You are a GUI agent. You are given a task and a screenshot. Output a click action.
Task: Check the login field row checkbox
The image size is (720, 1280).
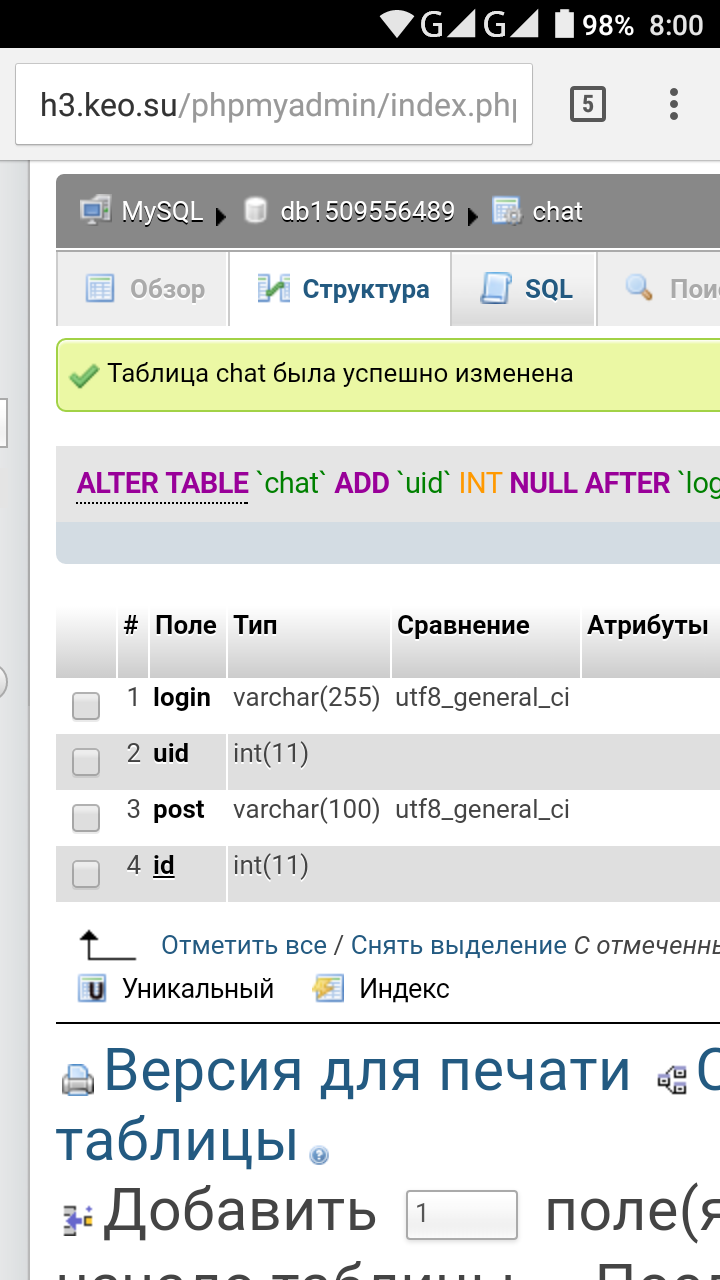[86, 706]
